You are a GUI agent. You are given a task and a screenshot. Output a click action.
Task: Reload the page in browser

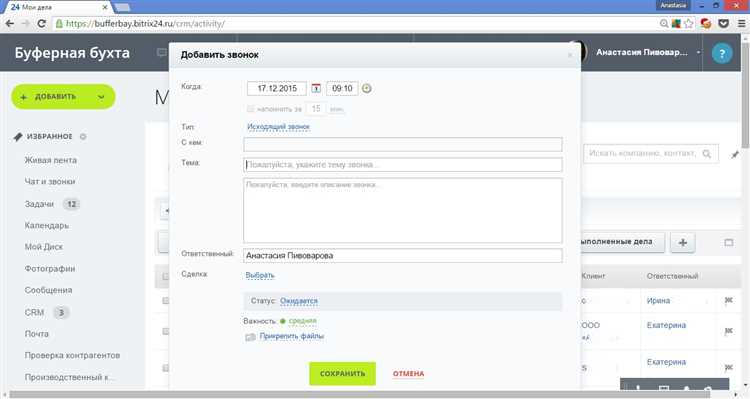point(42,23)
